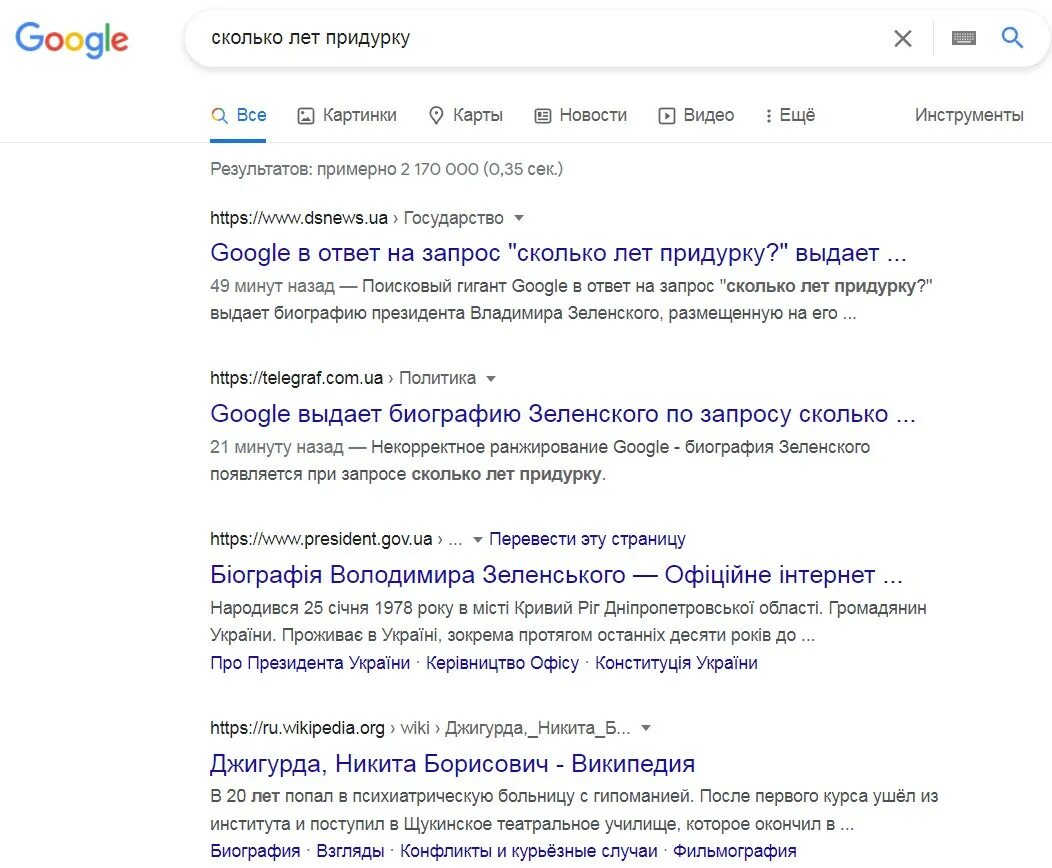
Task: Open the Инструменты tools button
Action: pos(968,116)
